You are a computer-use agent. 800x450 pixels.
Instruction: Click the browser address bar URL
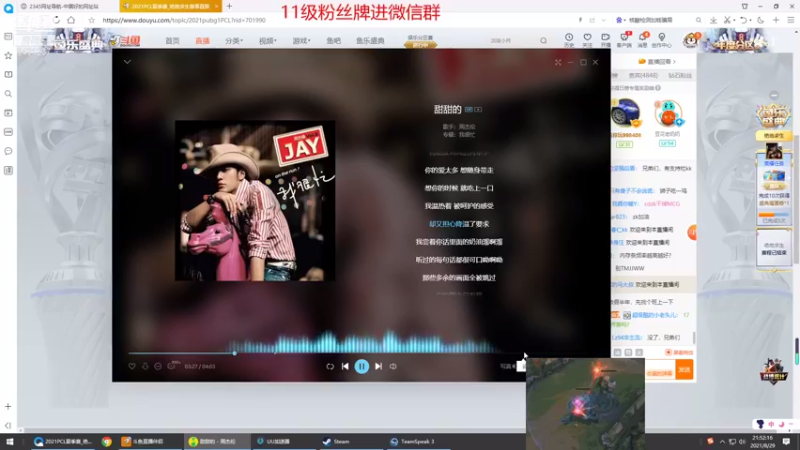[184, 20]
